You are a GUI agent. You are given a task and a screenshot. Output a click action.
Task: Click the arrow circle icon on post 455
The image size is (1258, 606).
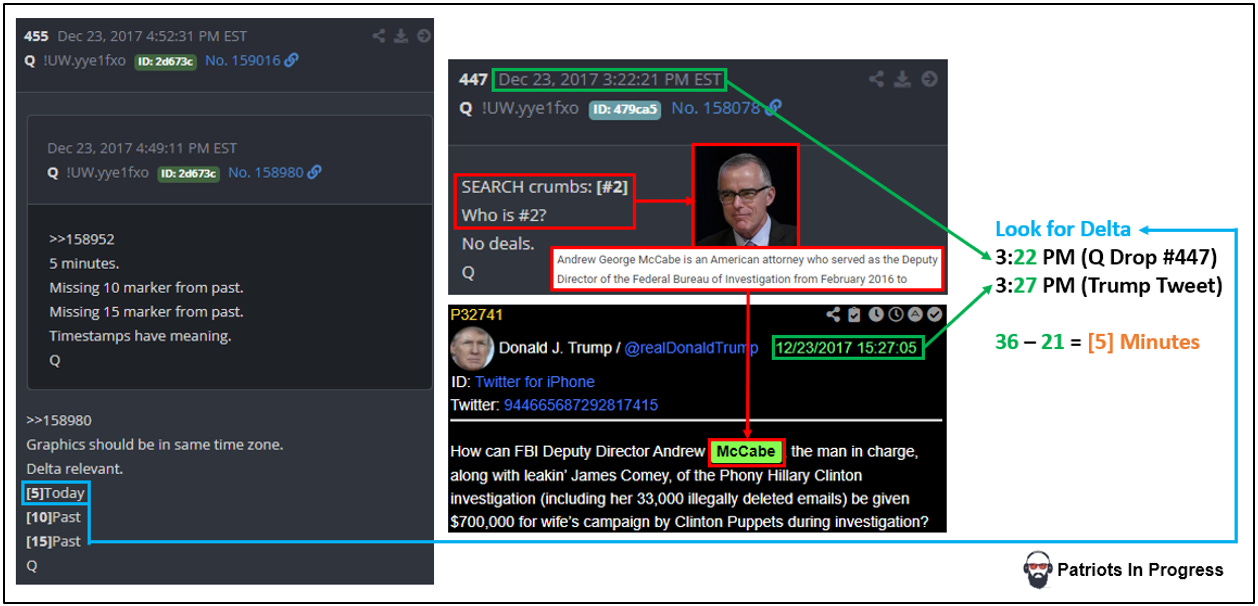click(423, 36)
